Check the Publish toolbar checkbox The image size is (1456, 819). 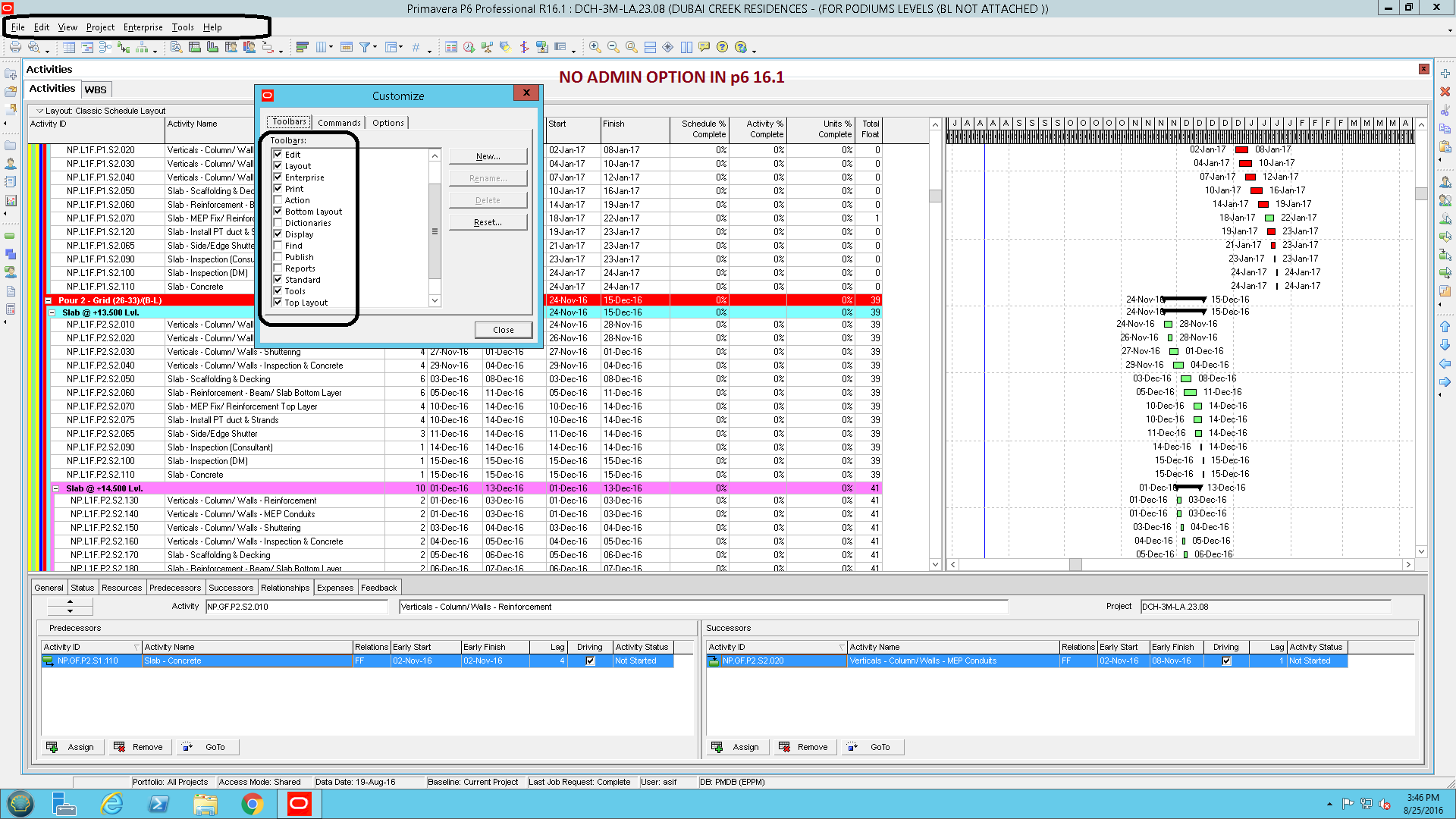[x=278, y=256]
